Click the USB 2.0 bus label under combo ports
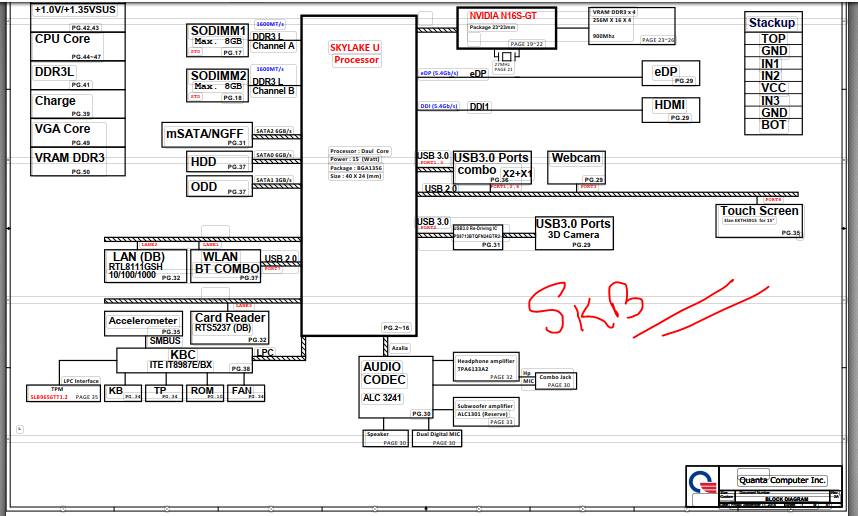 440,189
